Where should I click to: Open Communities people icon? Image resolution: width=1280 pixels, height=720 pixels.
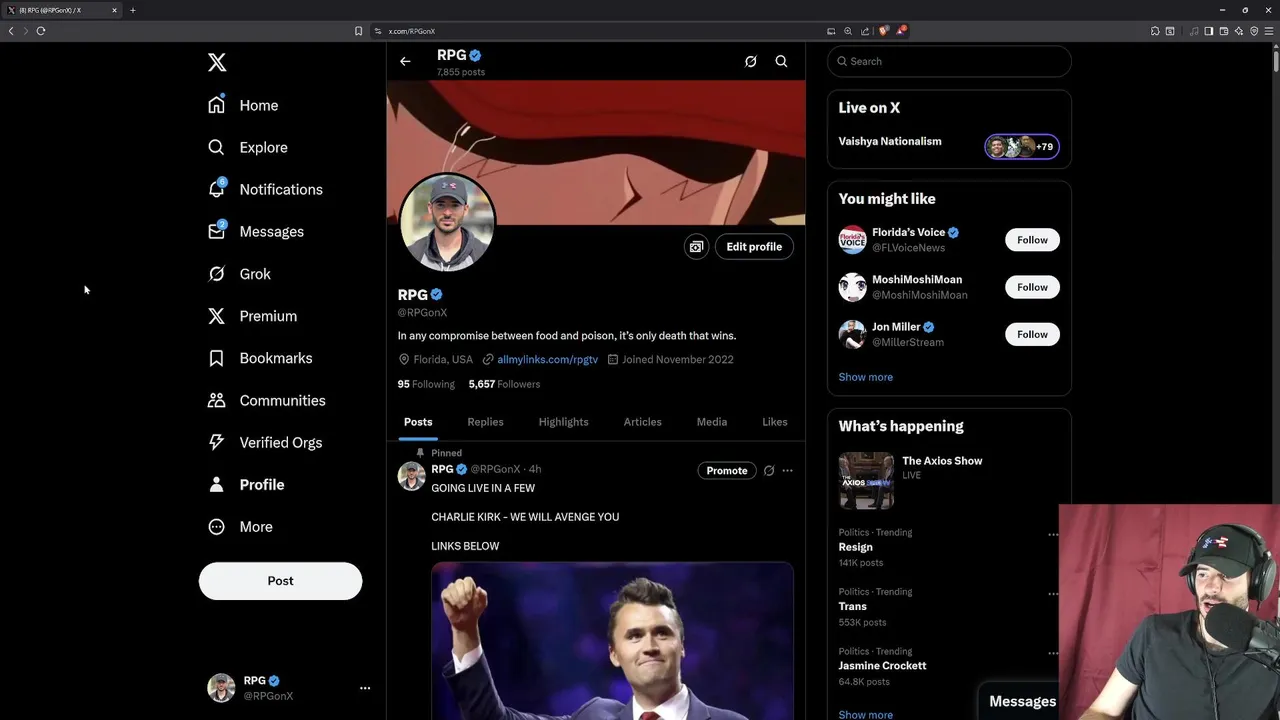216,400
